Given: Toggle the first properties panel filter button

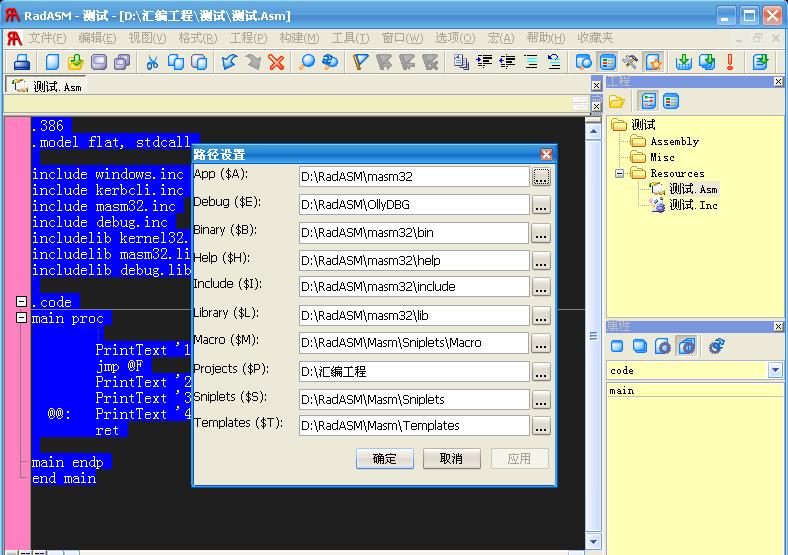Looking at the screenshot, I should point(617,346).
